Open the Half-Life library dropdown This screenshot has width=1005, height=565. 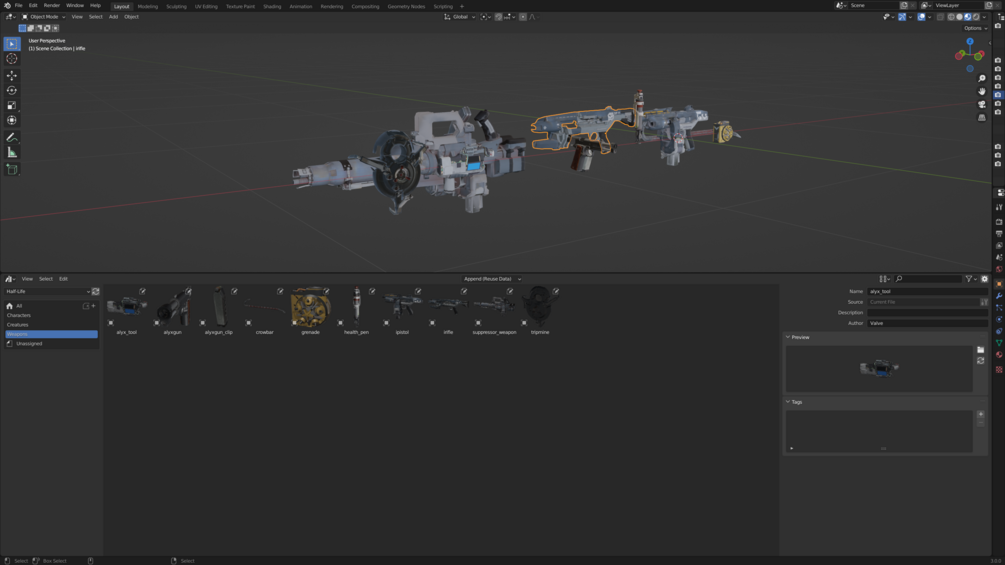[x=47, y=291]
